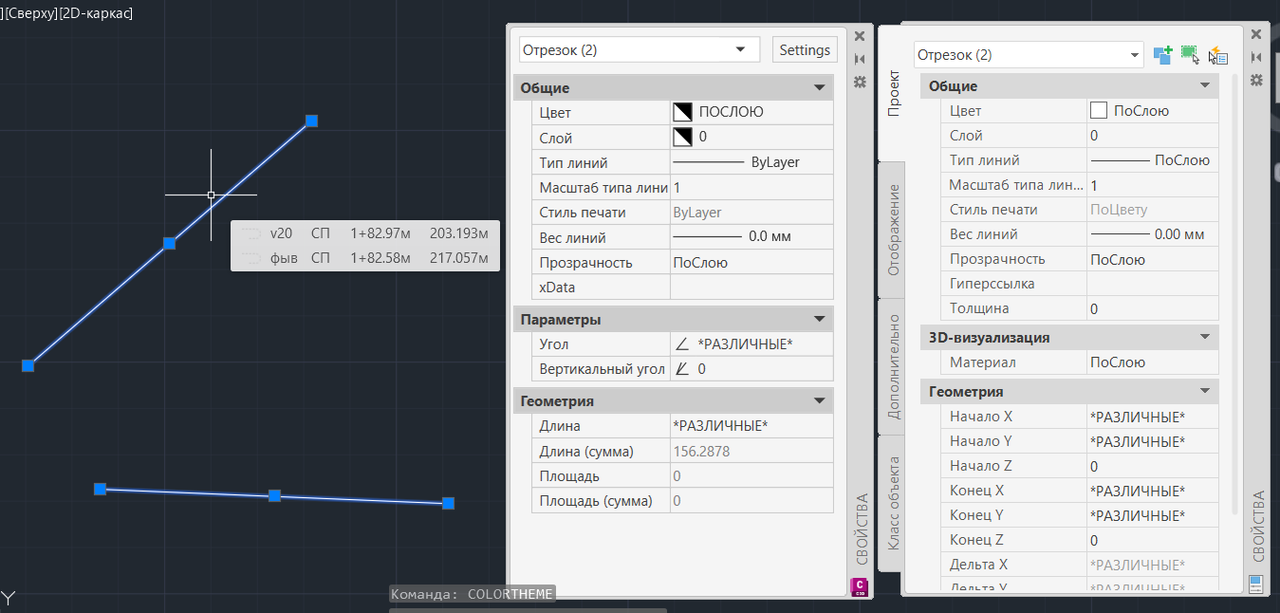The height and width of the screenshot is (613, 1280).
Task: Click Длина (сумма) 156.2878 value
Action: click(751, 451)
